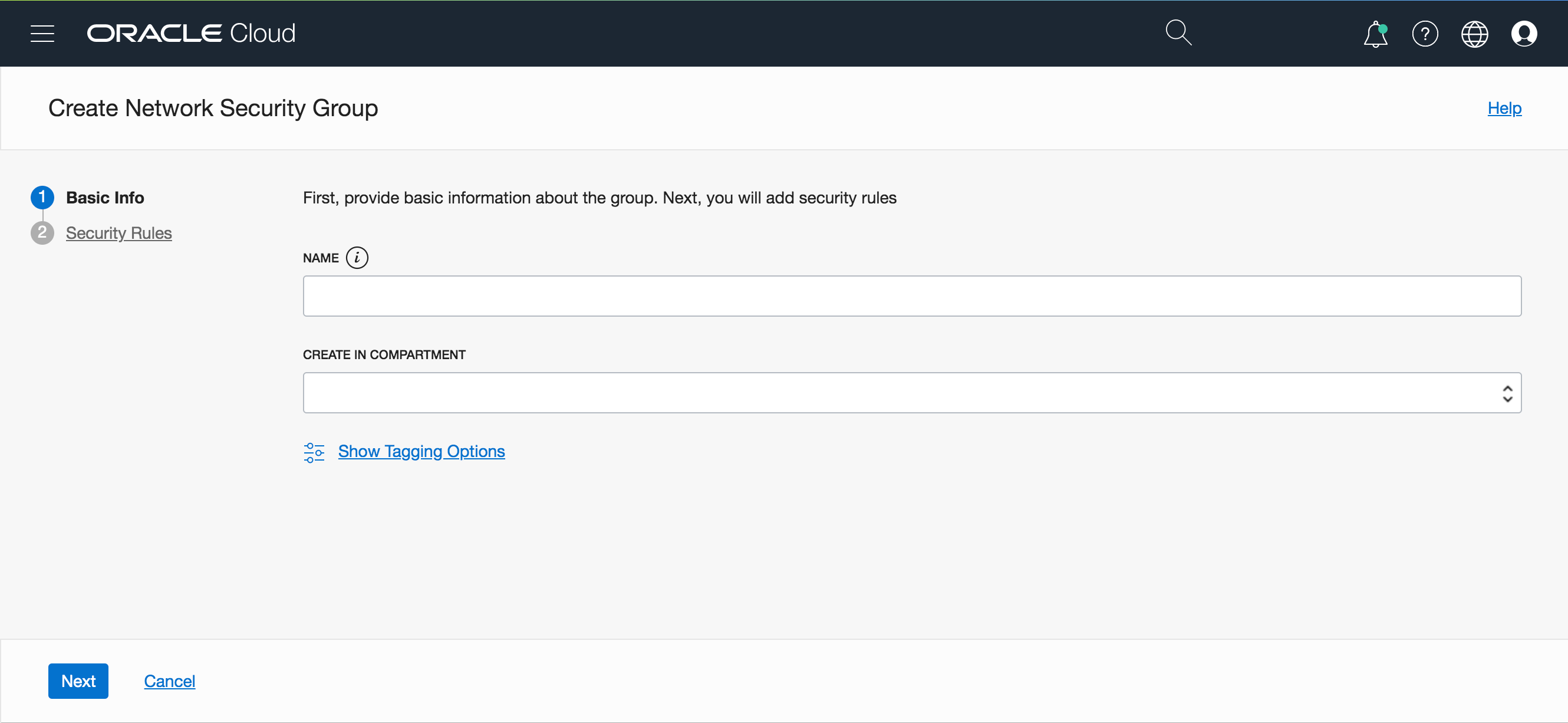Click the help question mark icon
1568x723 pixels.
1424,34
